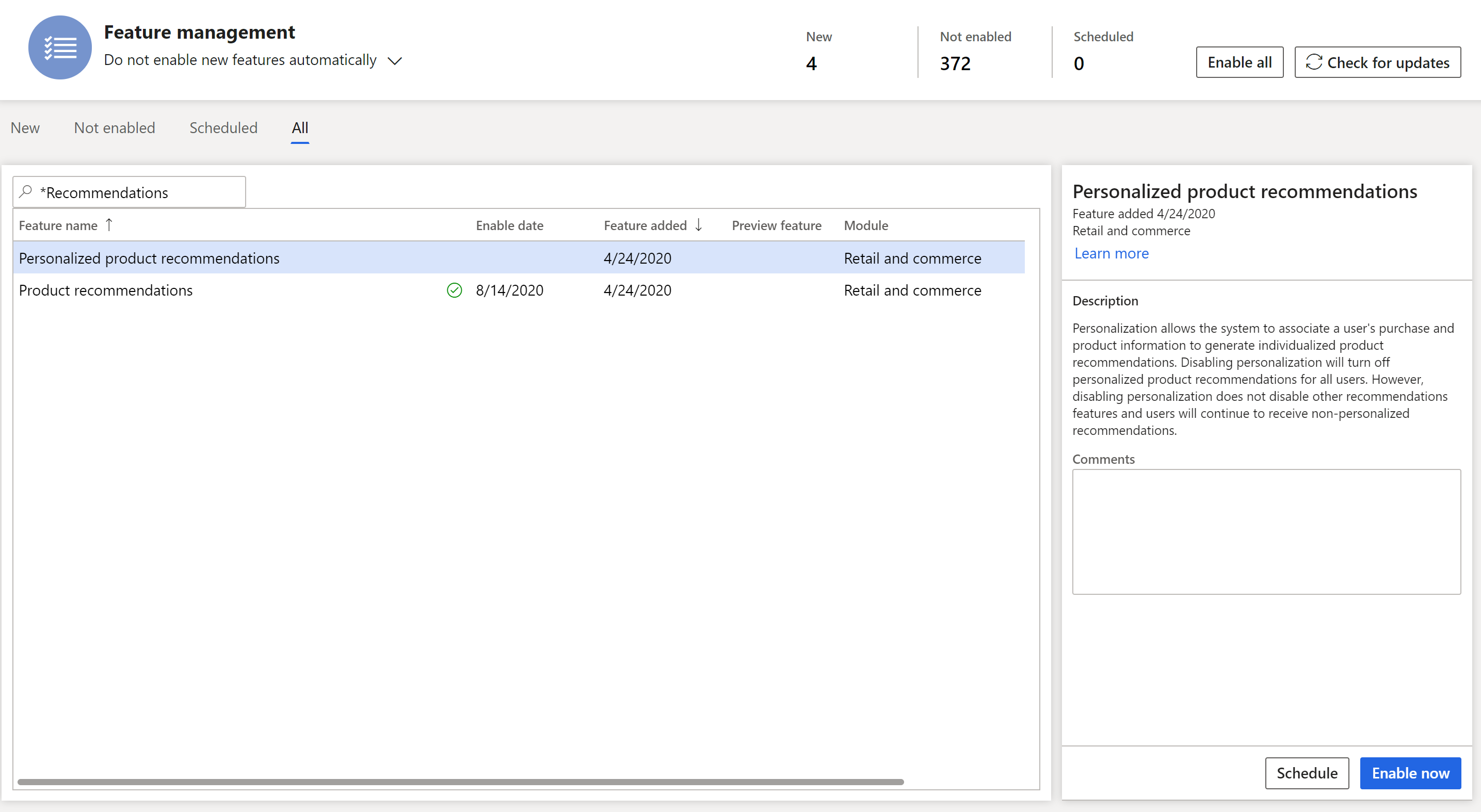Click the Learn more hyperlink
This screenshot has height=812, width=1481.
(1111, 252)
